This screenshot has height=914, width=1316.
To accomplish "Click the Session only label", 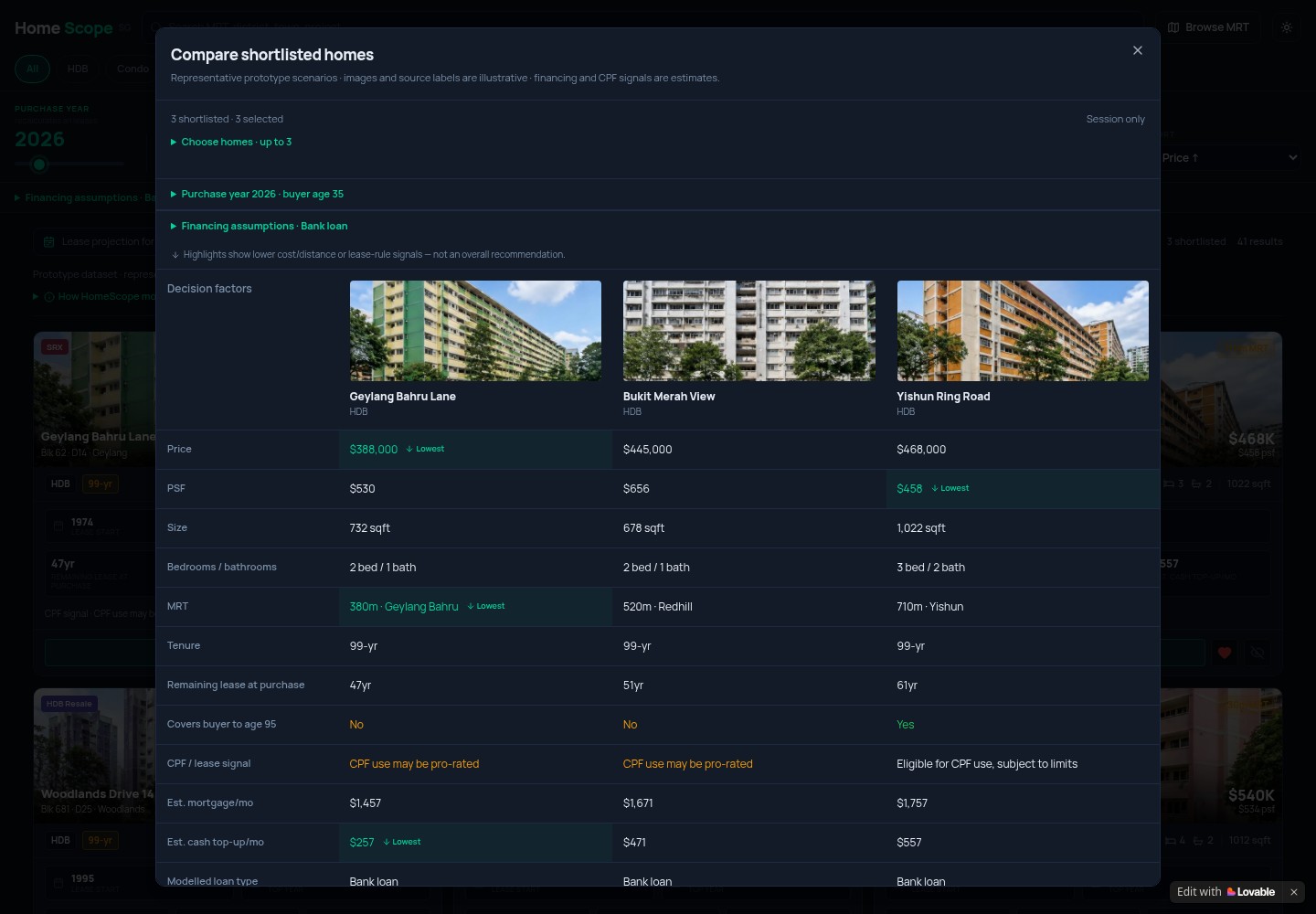I will click(x=1115, y=119).
